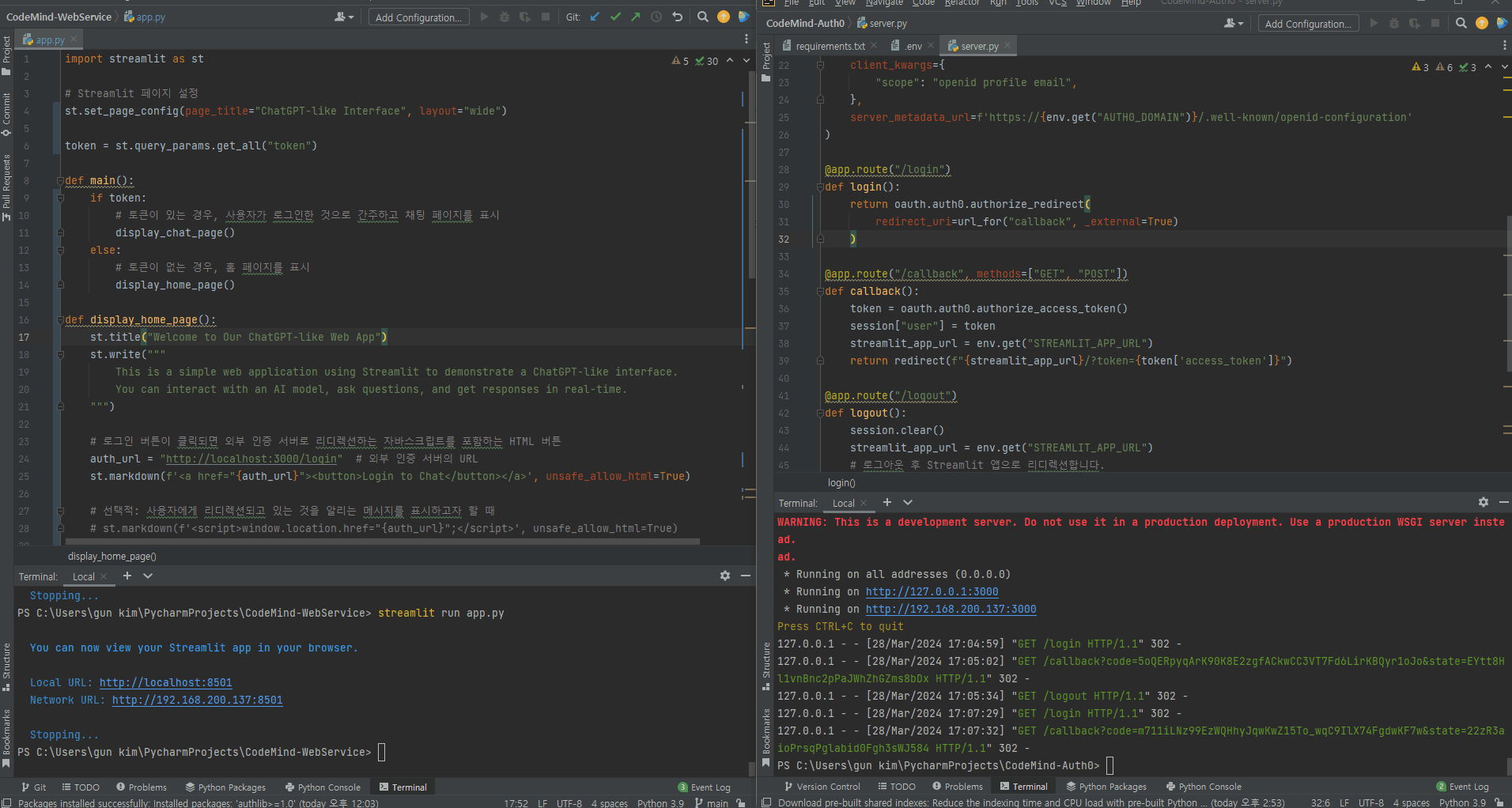This screenshot has width=1512, height=808.
Task: Click Add Configuration button in CodeMind-Auth0 window
Action: pyautogui.click(x=1308, y=24)
